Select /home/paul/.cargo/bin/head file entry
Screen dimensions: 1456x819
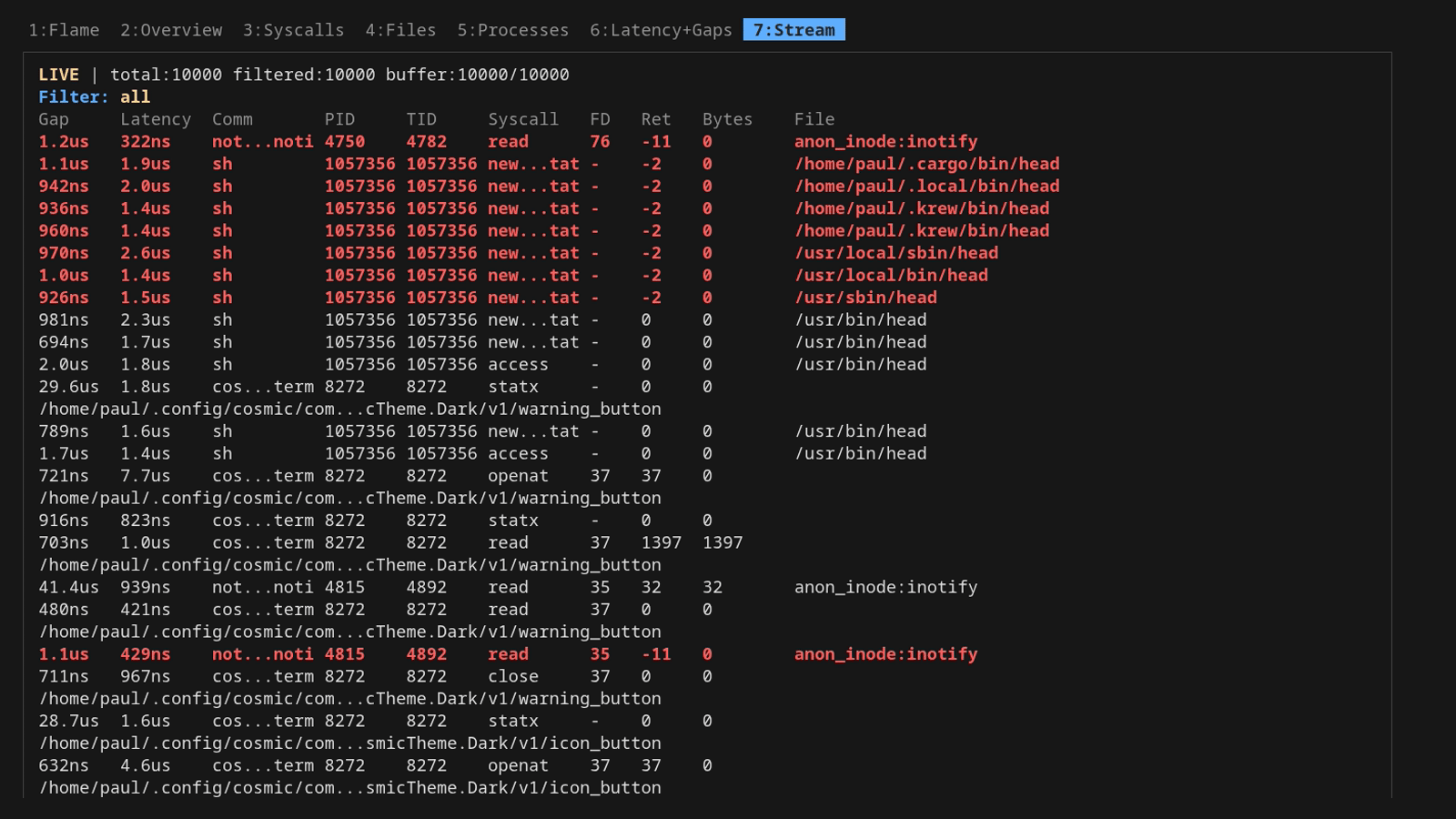(x=926, y=164)
